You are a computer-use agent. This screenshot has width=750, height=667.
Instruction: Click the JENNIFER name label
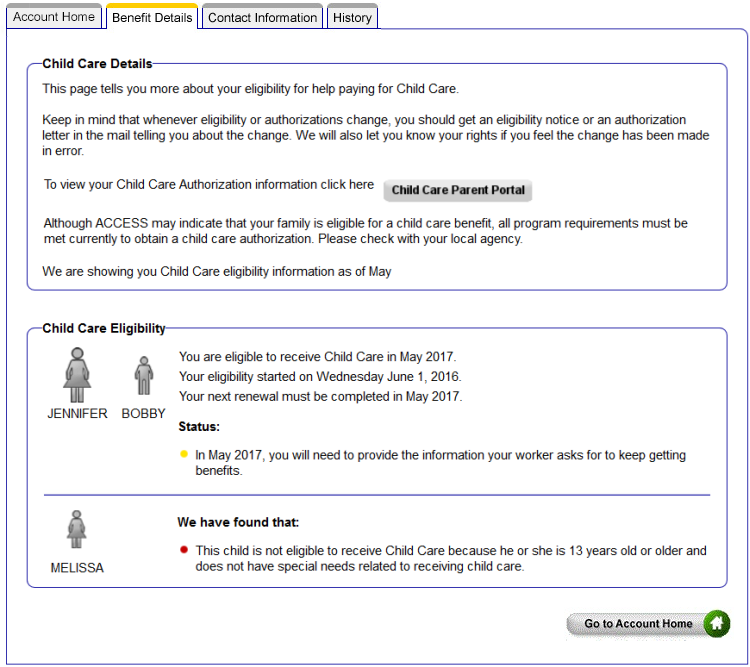[77, 413]
